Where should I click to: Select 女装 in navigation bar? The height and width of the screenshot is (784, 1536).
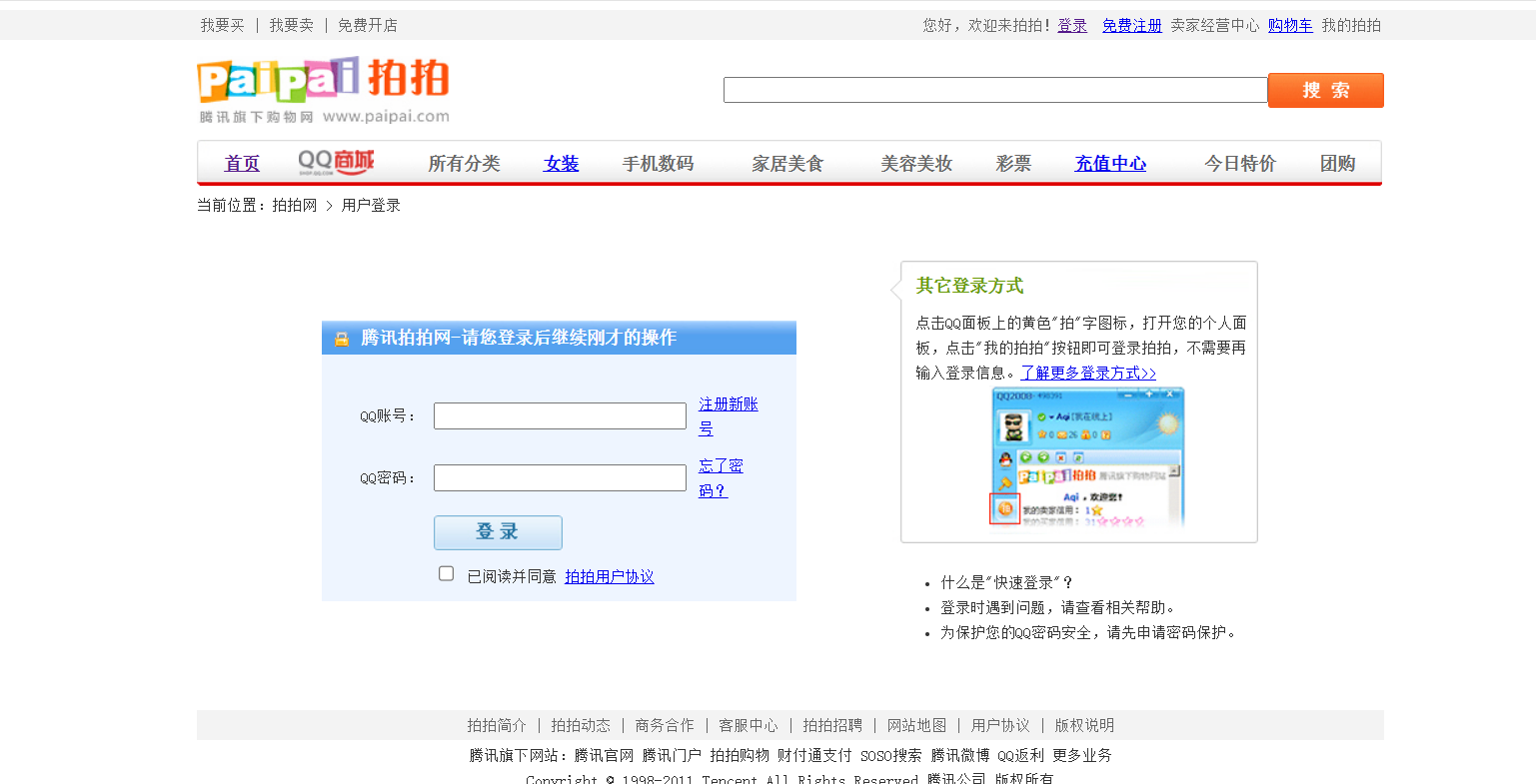pos(562,163)
